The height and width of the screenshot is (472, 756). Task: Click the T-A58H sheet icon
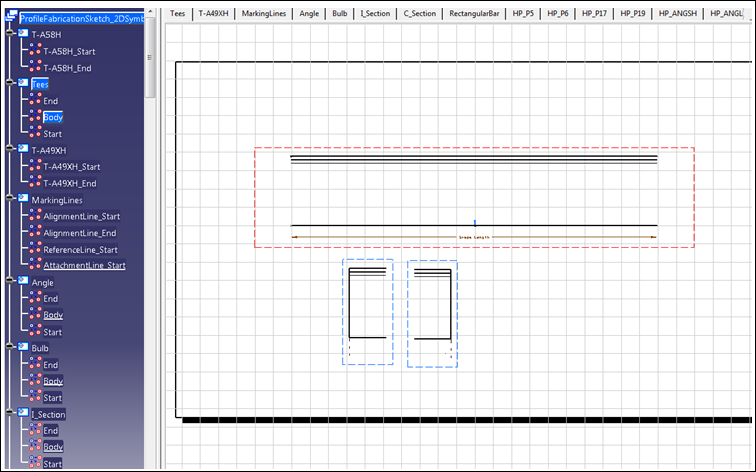click(22, 34)
